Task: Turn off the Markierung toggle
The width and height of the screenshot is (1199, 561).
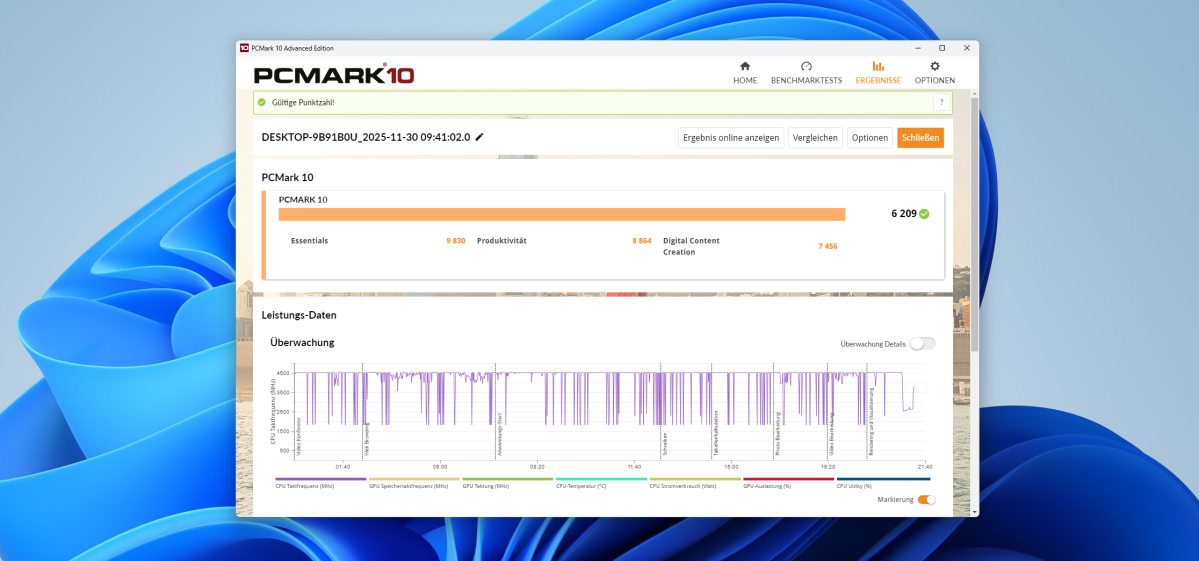Action: (926, 499)
